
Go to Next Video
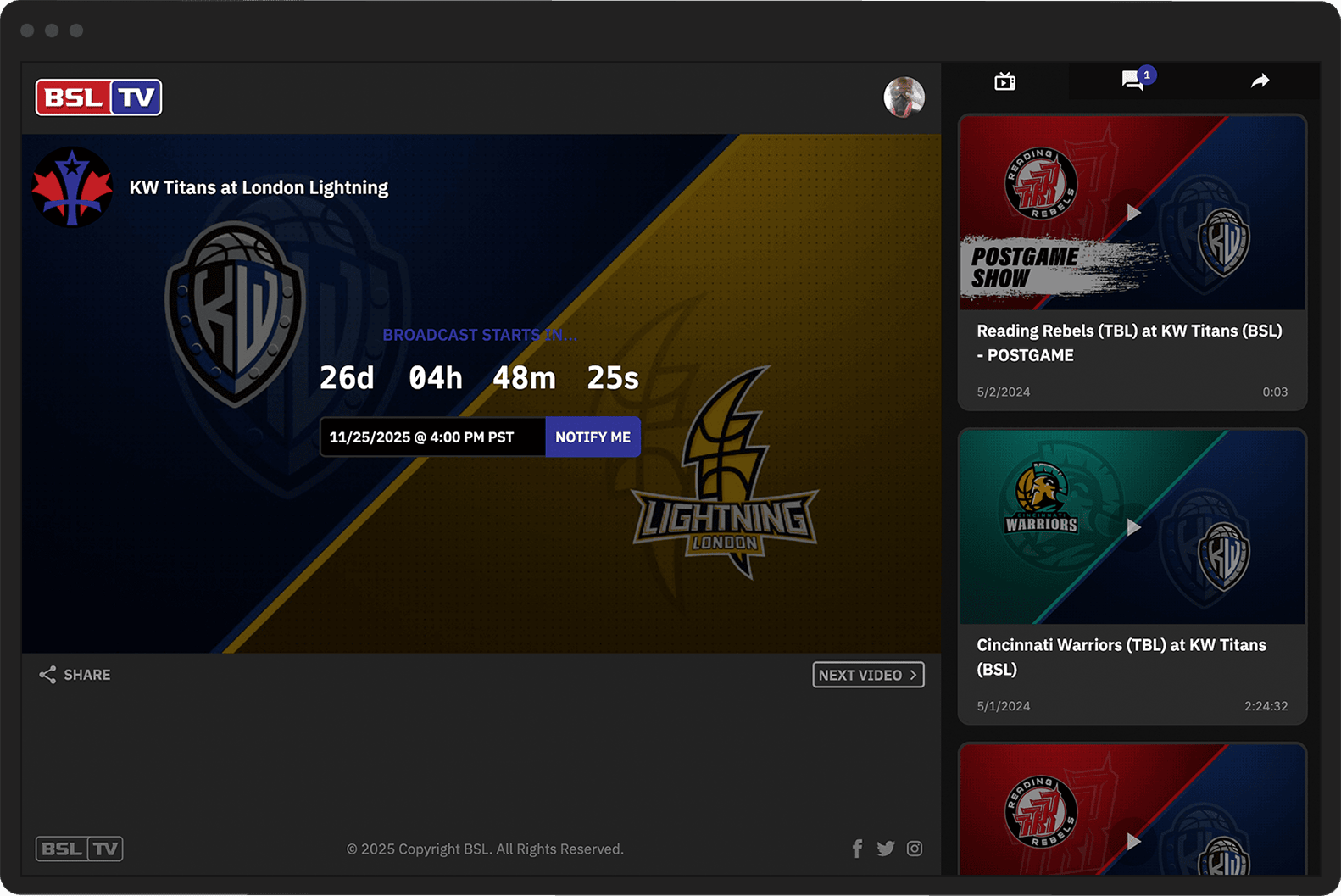pos(868,675)
